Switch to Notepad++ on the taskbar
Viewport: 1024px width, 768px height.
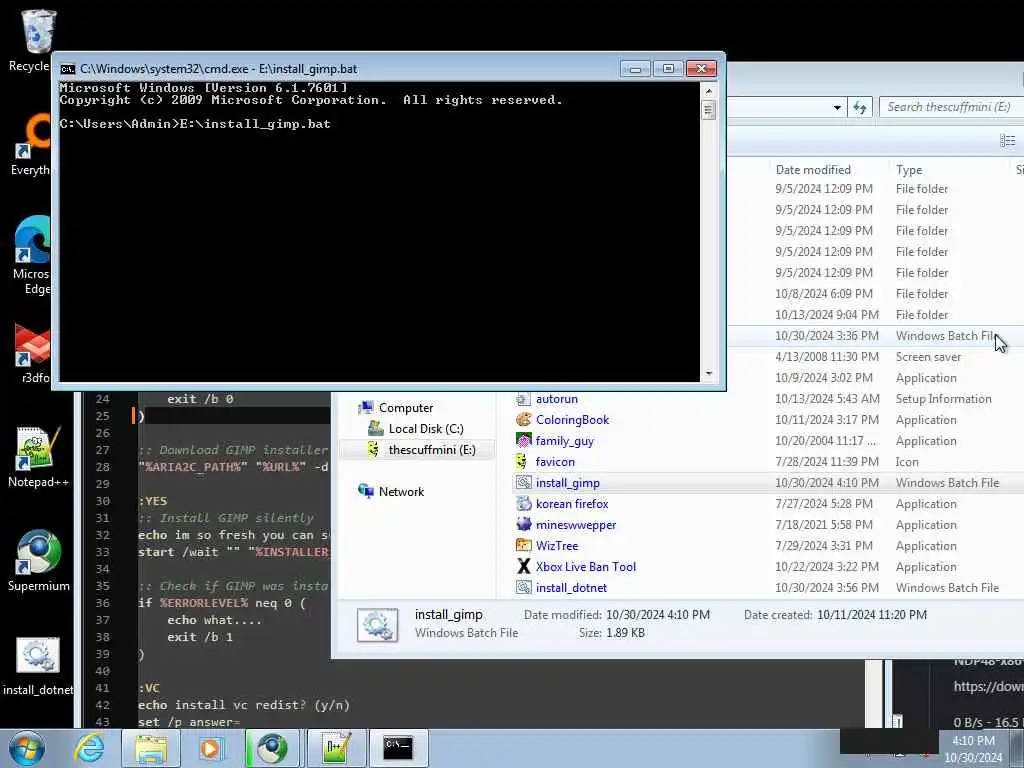(x=336, y=748)
